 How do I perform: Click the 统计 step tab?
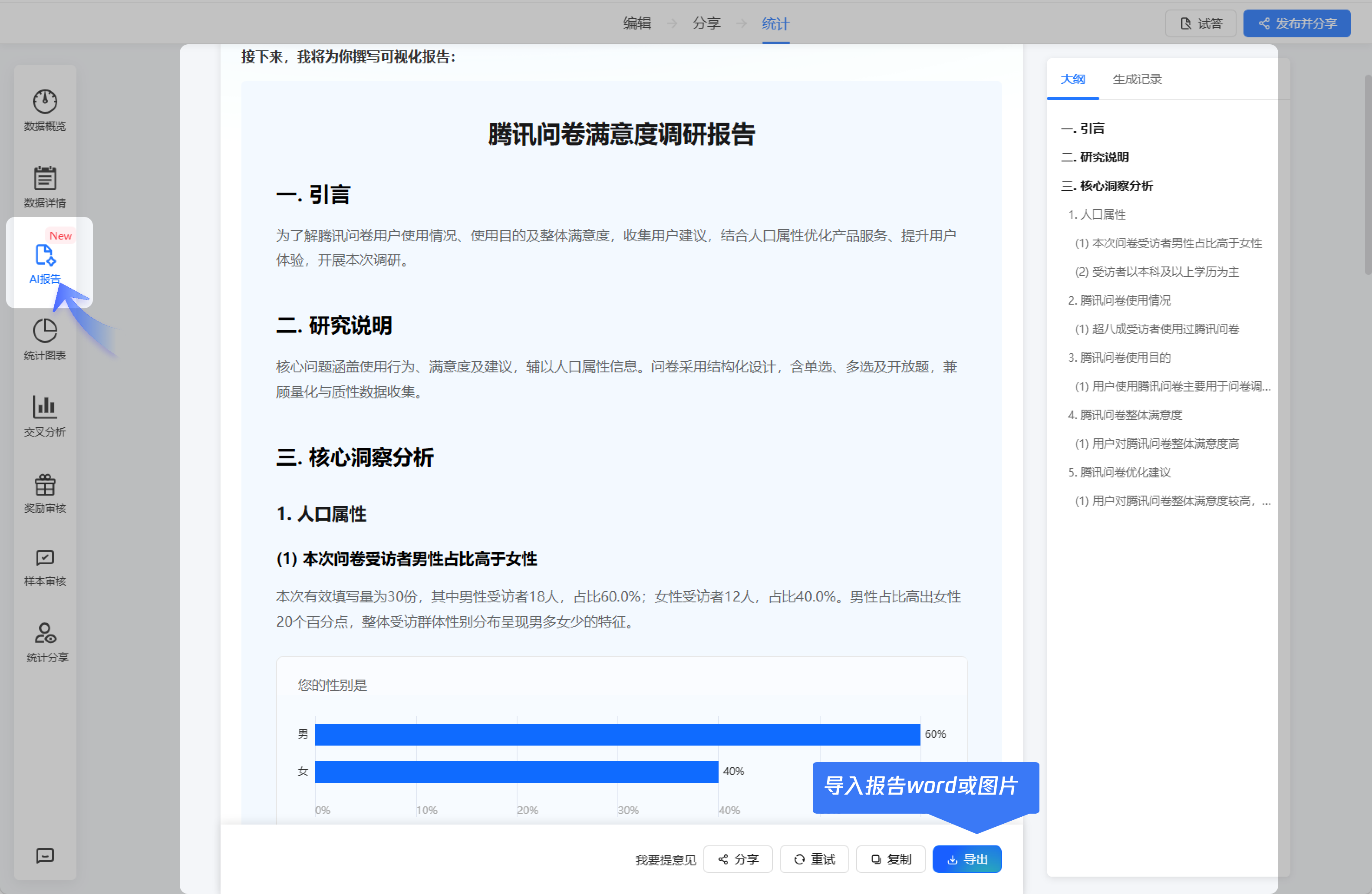775,23
